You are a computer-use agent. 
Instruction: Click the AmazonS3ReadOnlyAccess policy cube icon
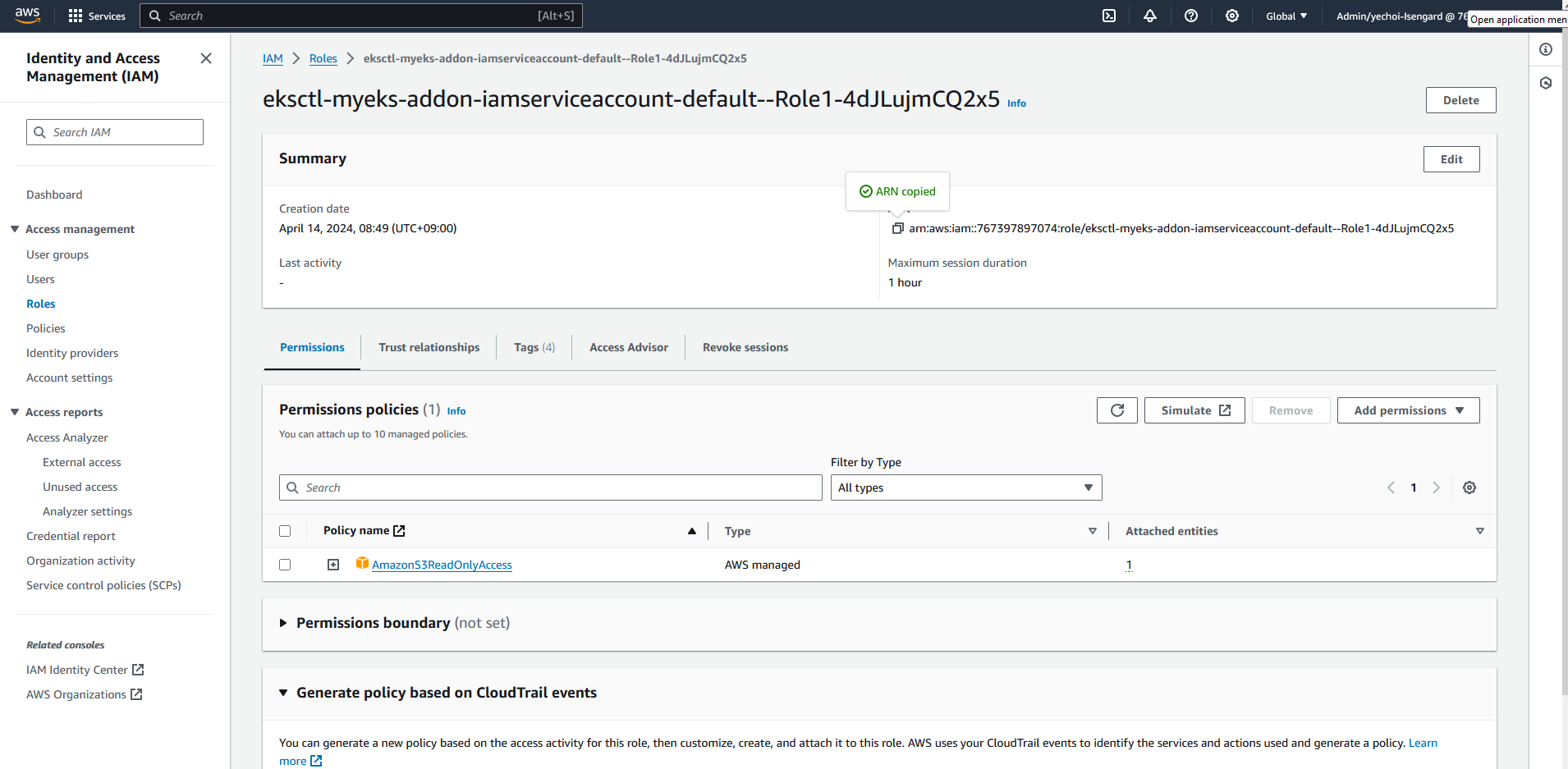coord(362,563)
